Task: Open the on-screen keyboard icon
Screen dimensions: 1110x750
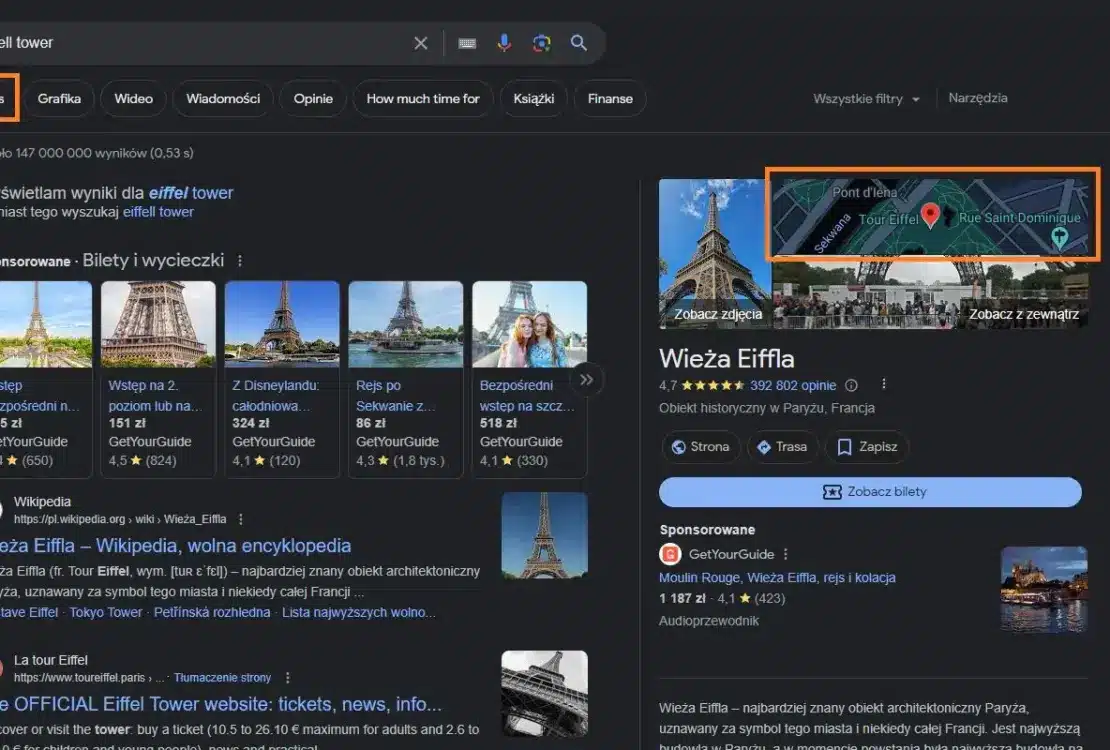Action: [x=467, y=43]
